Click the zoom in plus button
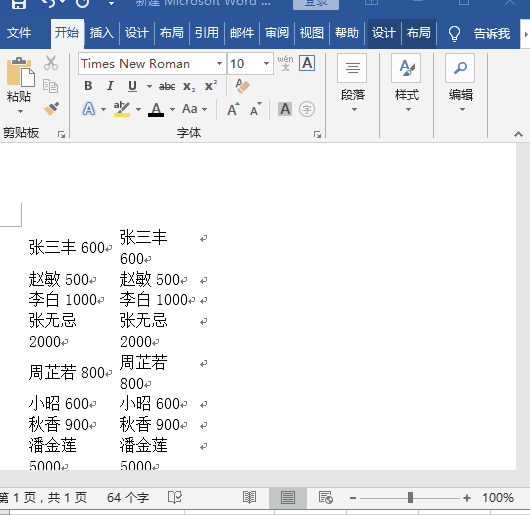The image size is (530, 515). click(467, 498)
